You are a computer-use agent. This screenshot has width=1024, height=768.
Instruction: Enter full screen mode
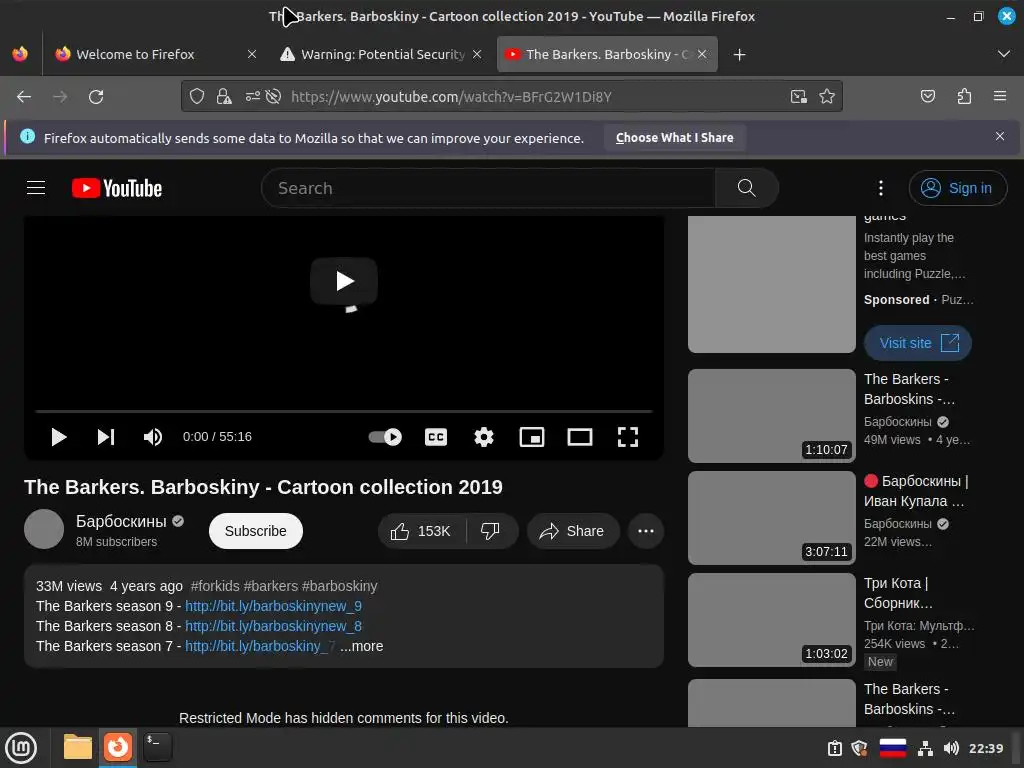click(x=628, y=437)
